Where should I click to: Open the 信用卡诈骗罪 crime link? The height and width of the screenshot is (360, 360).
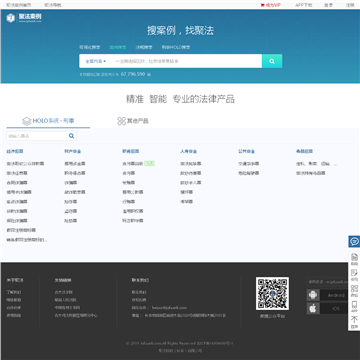point(19,192)
